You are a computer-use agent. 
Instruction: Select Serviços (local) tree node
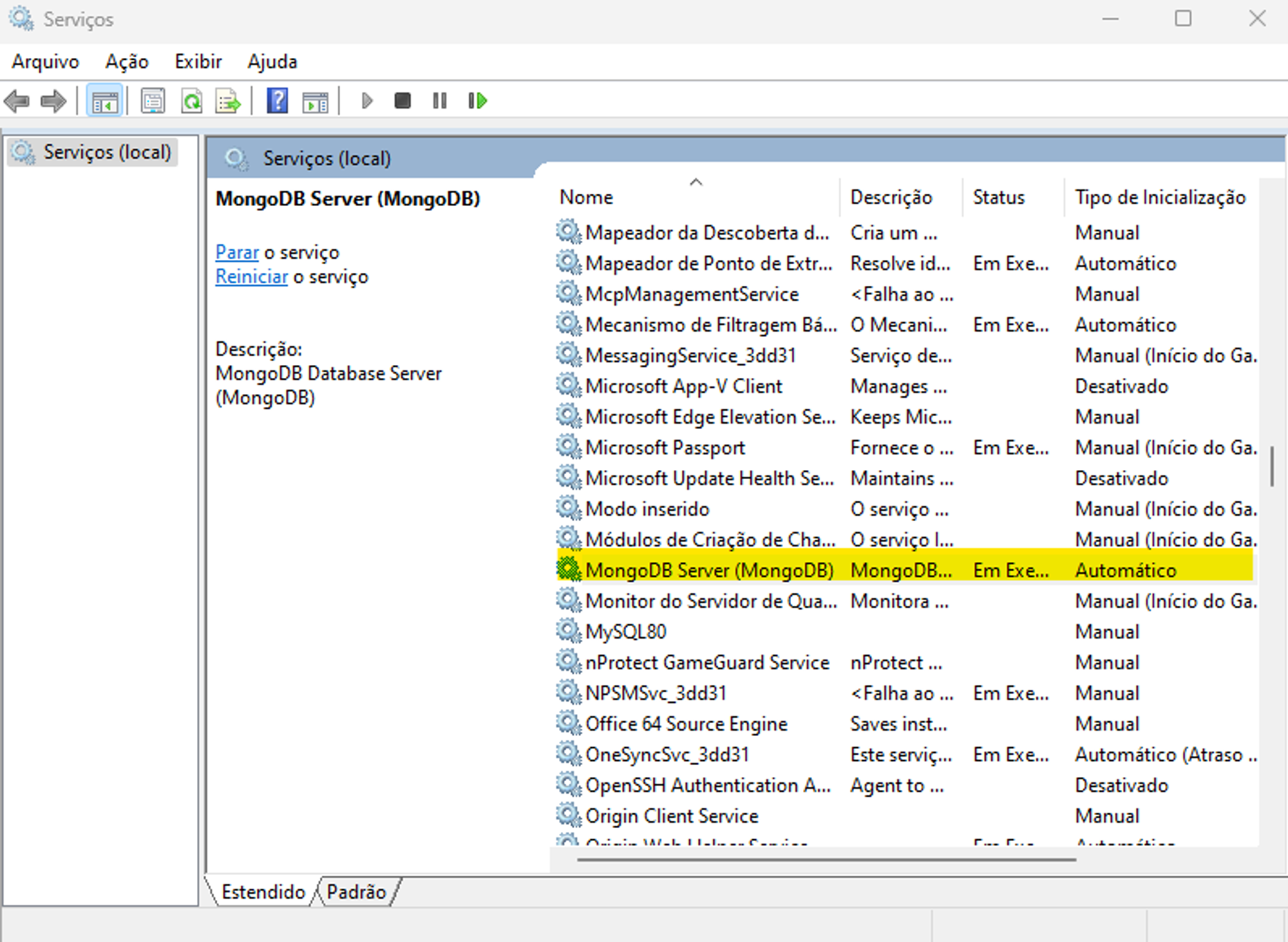[106, 153]
